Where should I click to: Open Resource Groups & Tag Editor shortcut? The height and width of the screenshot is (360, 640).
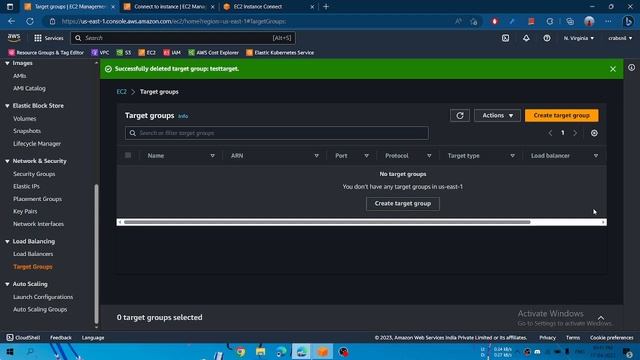point(46,53)
